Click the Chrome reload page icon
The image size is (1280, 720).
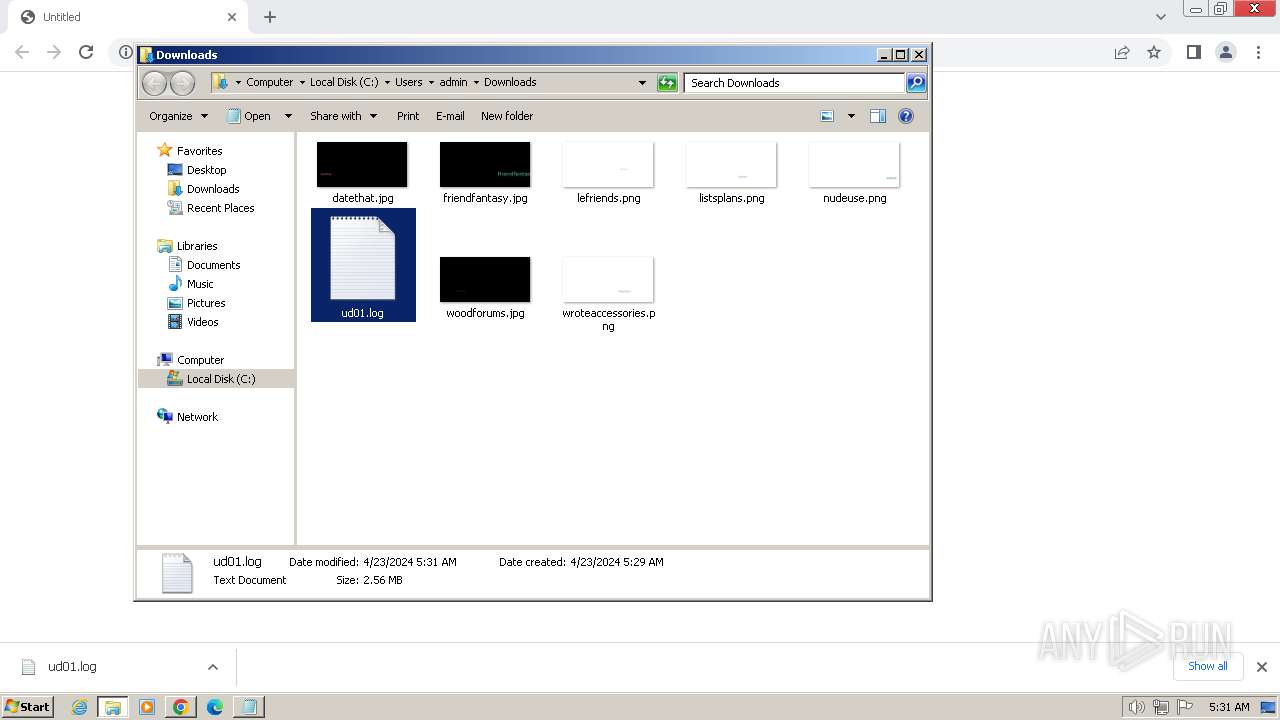click(86, 52)
